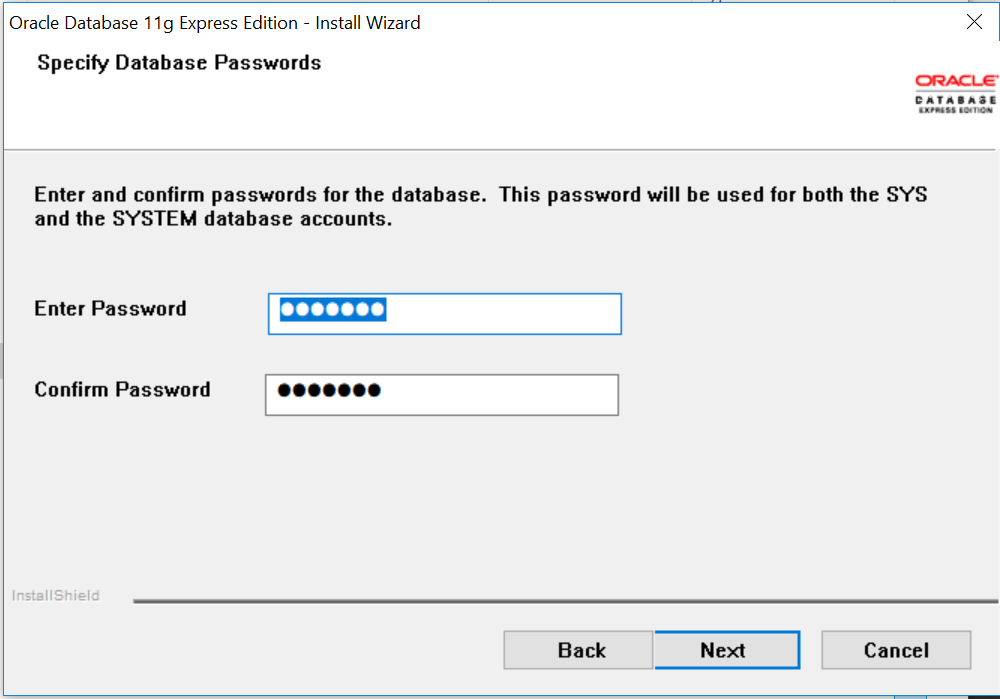Click the Enter Password input field
This screenshot has width=1000, height=699.
click(445, 314)
